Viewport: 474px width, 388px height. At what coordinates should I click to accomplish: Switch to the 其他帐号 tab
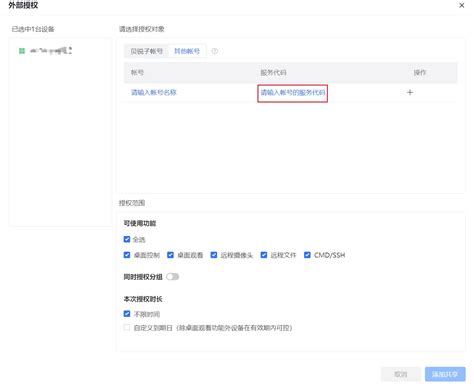click(187, 51)
